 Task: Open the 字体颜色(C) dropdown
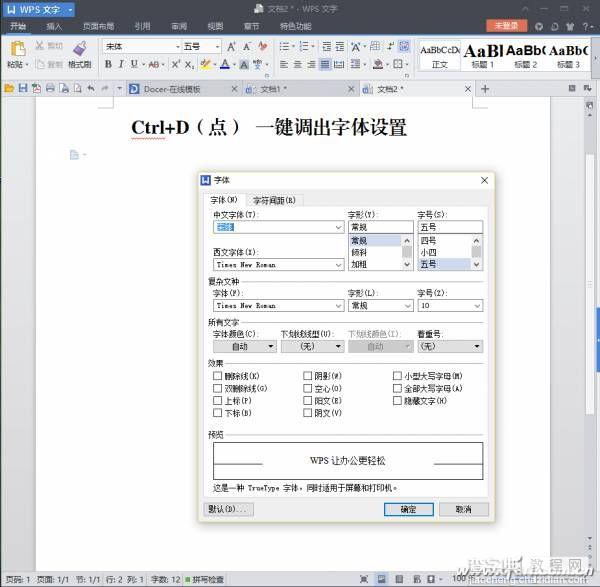[x=245, y=347]
